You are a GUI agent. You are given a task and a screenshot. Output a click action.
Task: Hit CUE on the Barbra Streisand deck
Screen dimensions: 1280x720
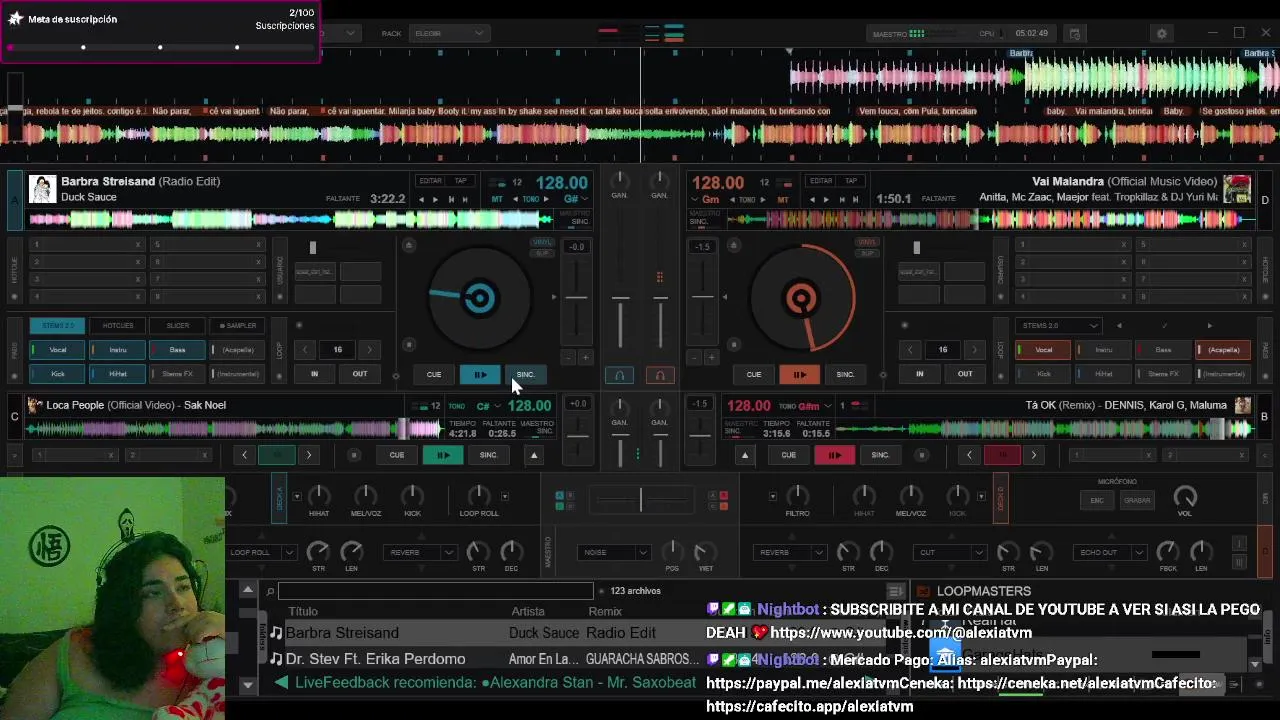434,374
